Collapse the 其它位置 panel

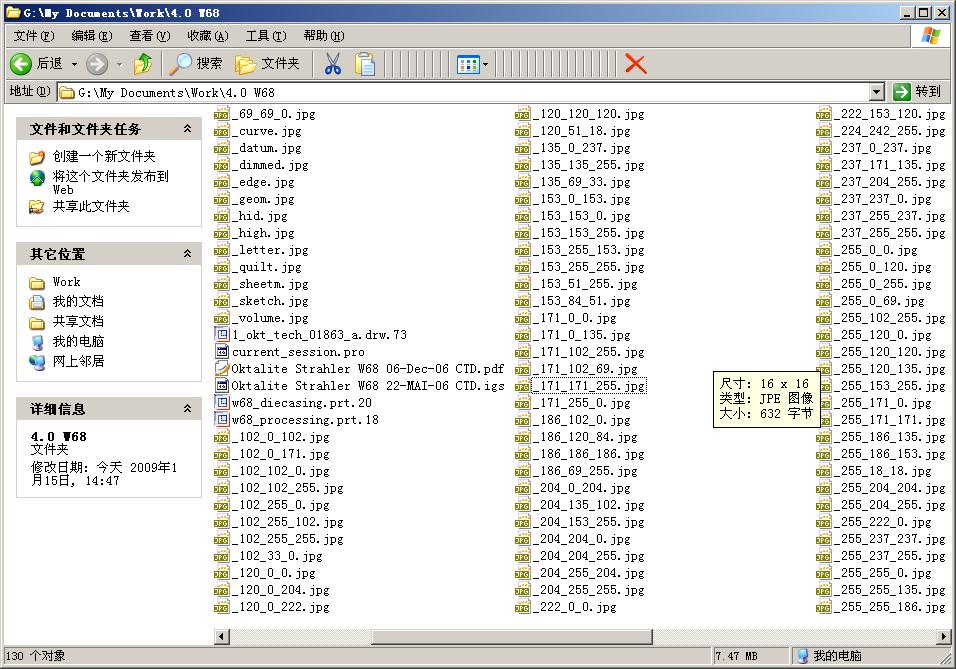pyautogui.click(x=187, y=254)
